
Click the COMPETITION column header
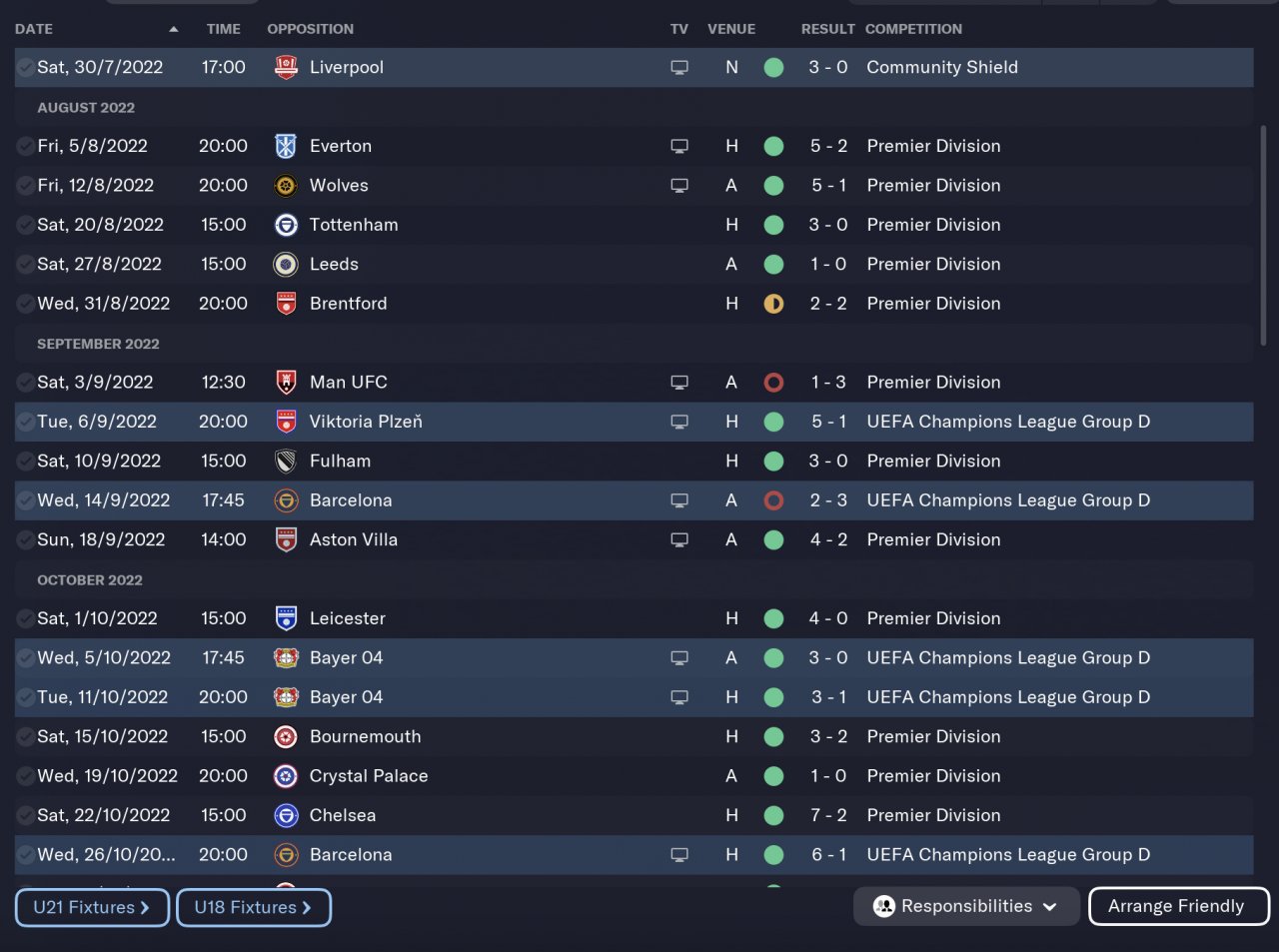[913, 29]
